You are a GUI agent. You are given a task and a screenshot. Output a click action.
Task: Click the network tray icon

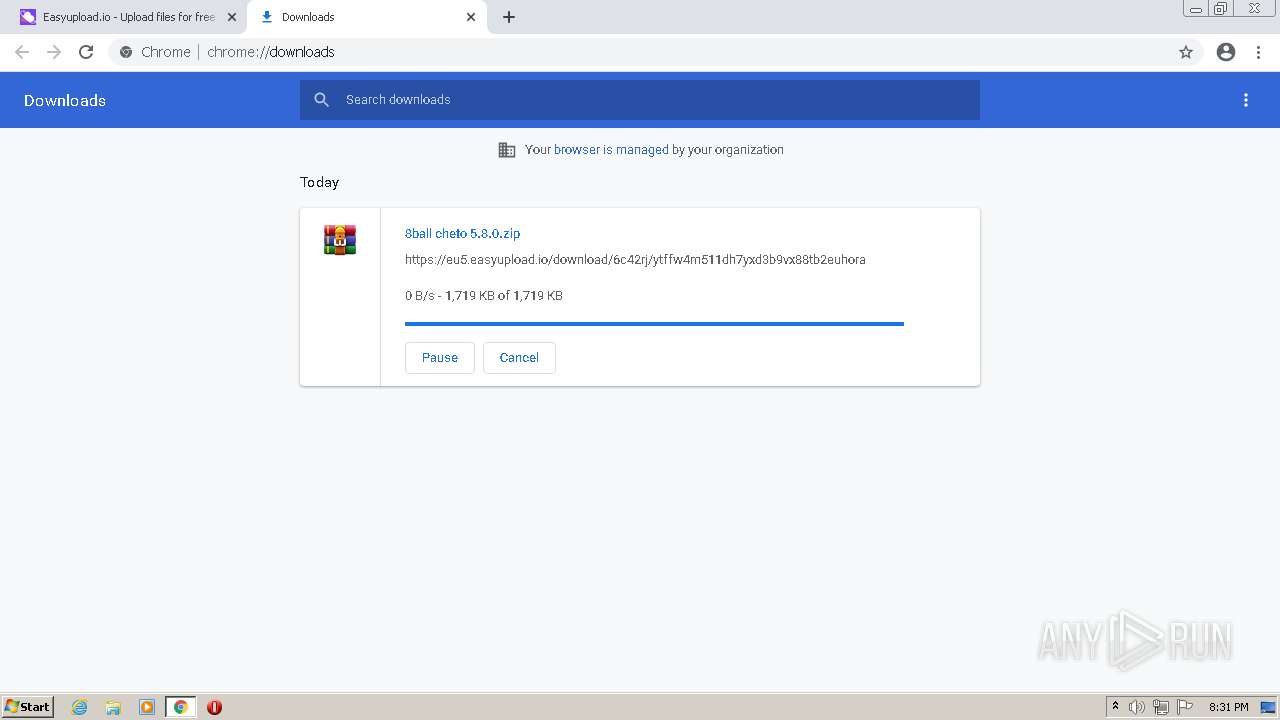pos(1161,707)
